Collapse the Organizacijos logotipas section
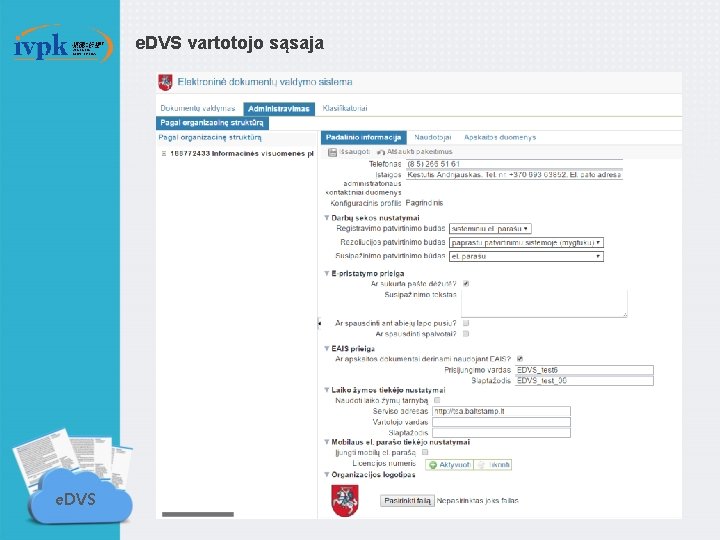The image size is (720, 540). [x=327, y=474]
